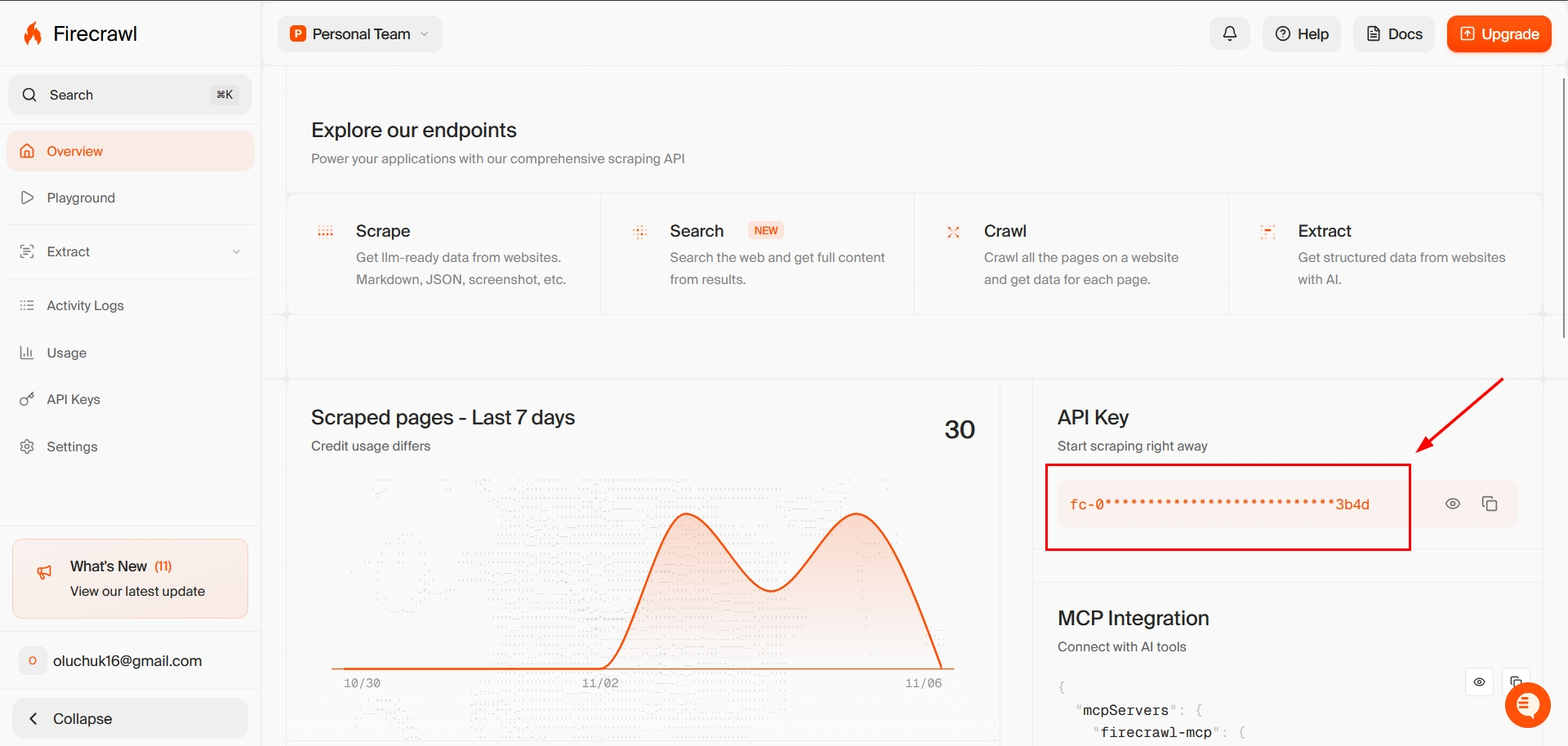Screen dimensions: 1568x746
Task: Reveal the masked API key with eye icon
Action: click(x=1453, y=504)
